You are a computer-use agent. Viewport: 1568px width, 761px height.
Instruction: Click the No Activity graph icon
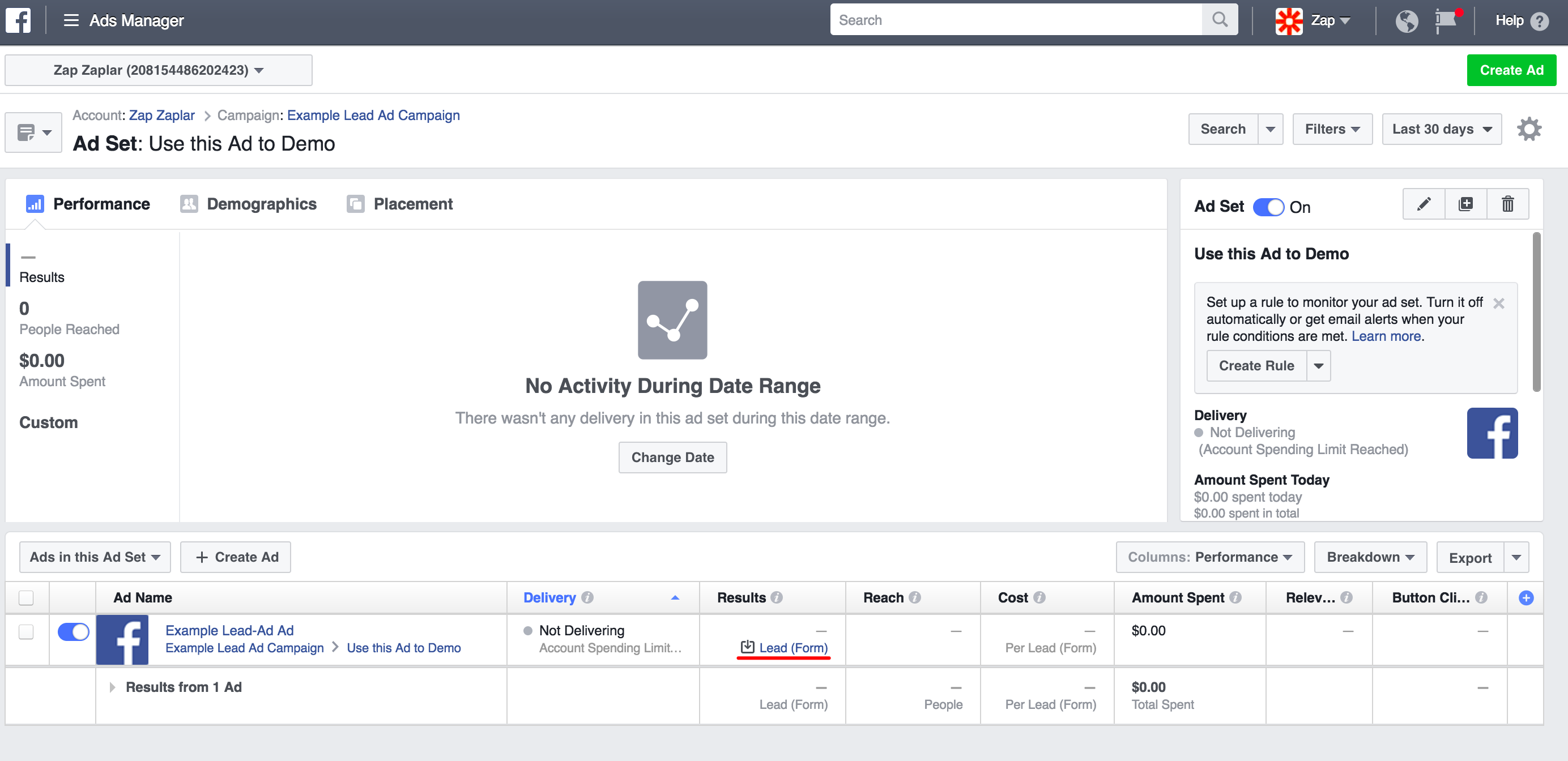pos(672,320)
